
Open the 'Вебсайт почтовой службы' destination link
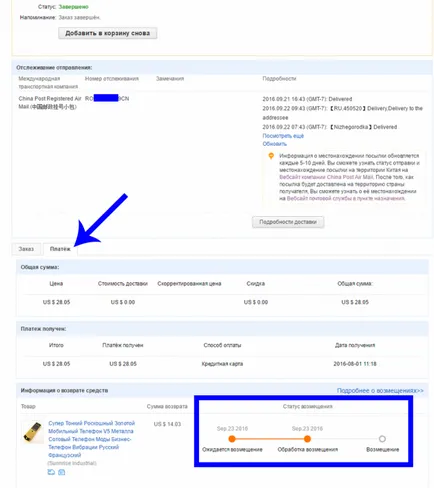[x=346, y=198]
